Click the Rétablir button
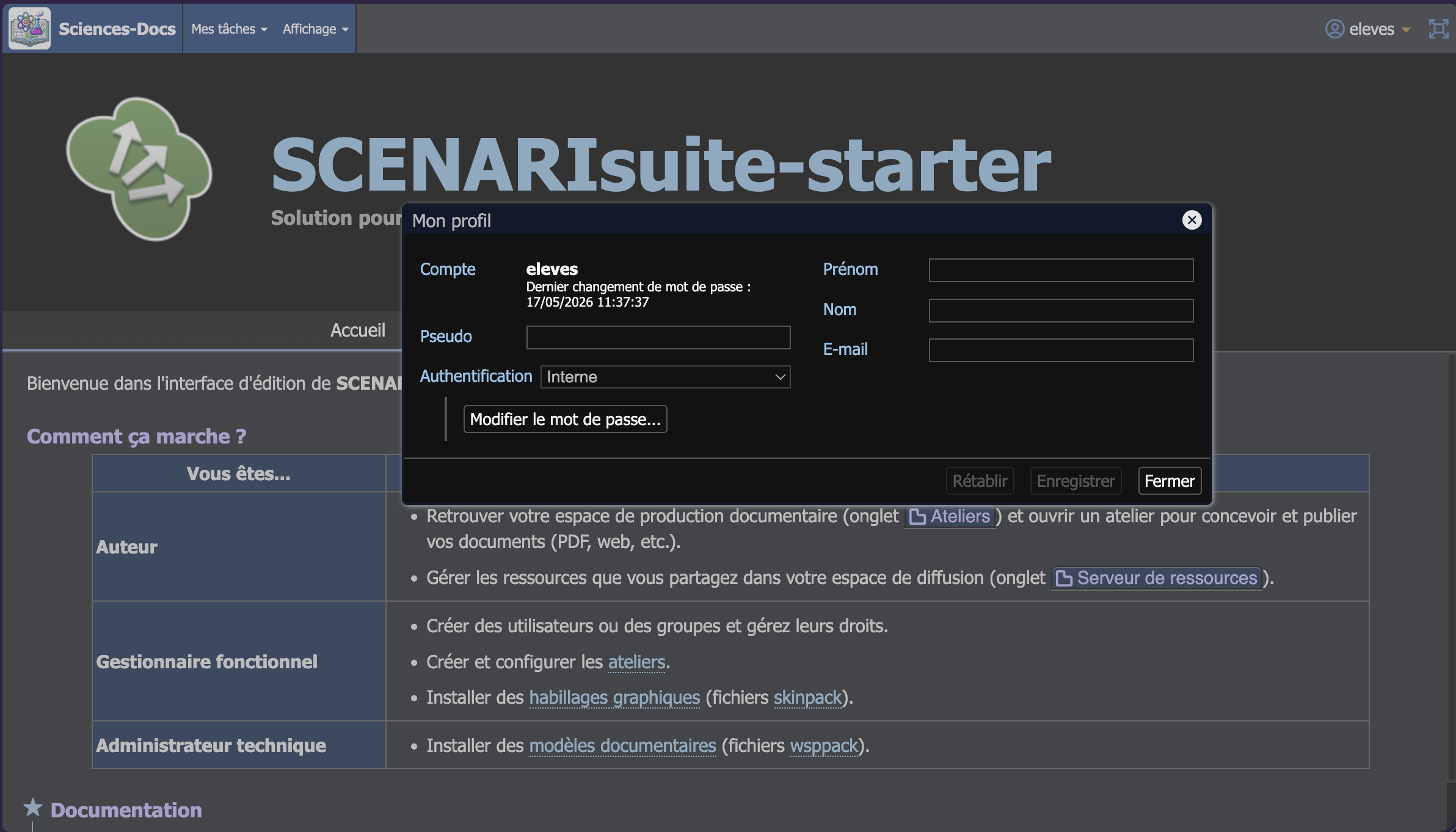 (980, 481)
